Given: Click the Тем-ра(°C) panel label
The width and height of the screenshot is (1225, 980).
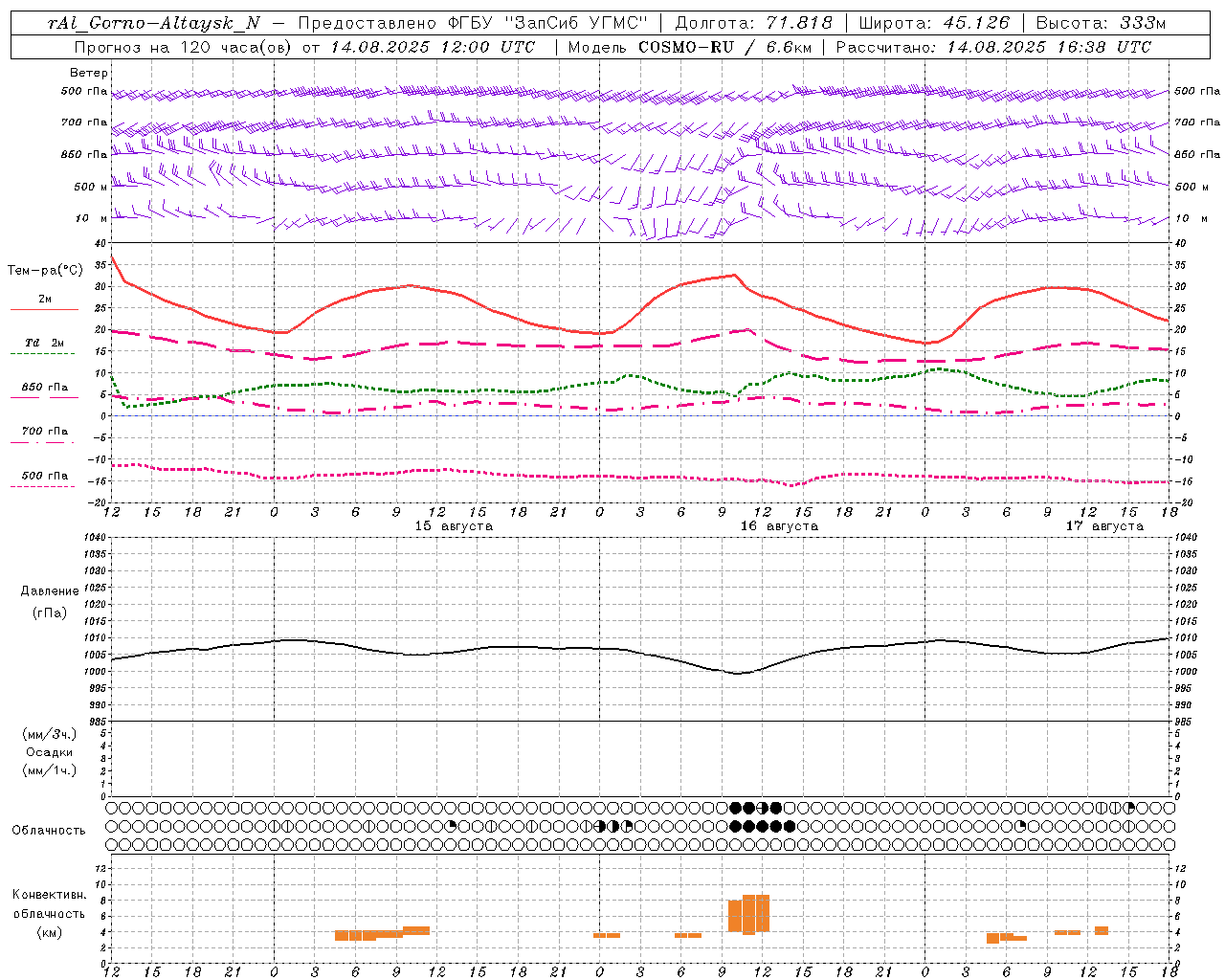Looking at the screenshot, I should 45,271.
